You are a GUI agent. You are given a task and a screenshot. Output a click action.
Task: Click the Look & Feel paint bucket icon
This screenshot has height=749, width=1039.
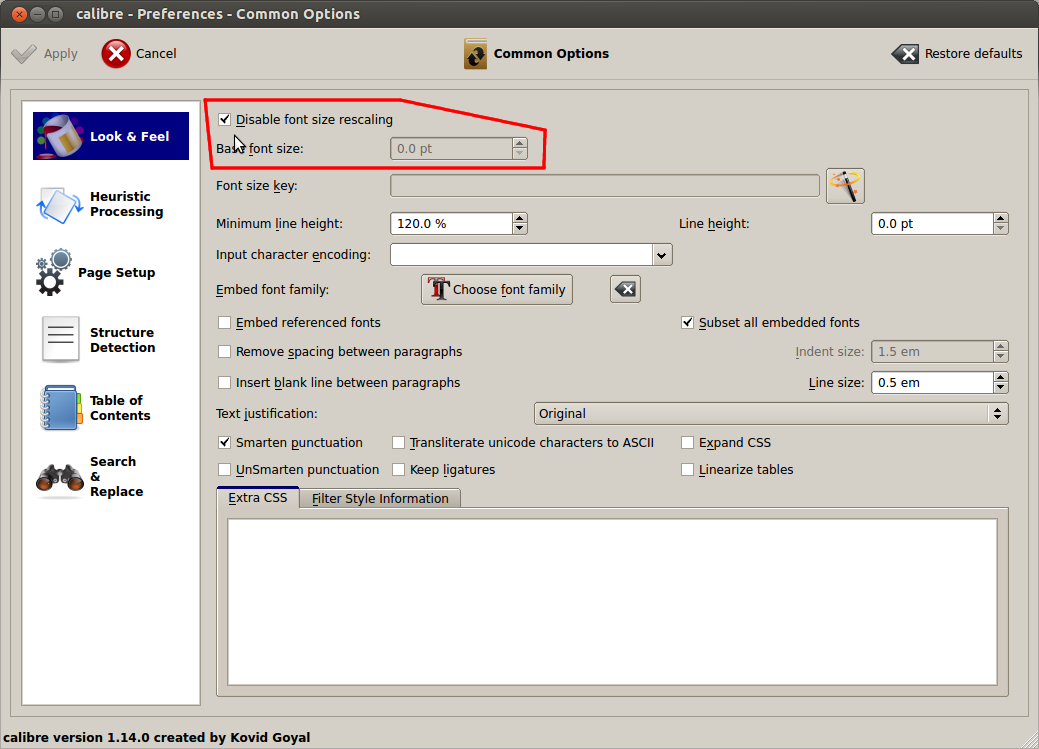[60, 136]
